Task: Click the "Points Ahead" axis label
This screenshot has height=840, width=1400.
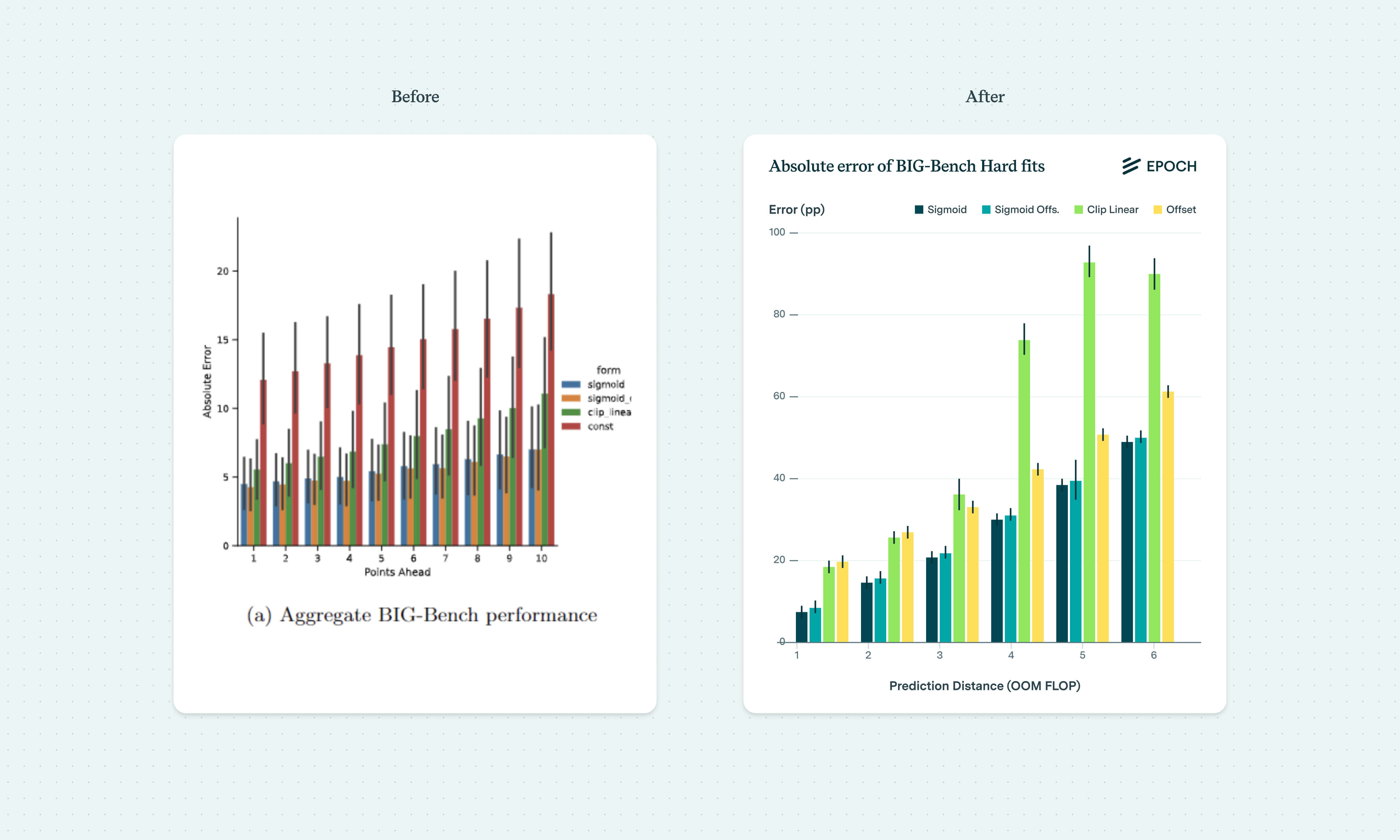Action: (397, 572)
